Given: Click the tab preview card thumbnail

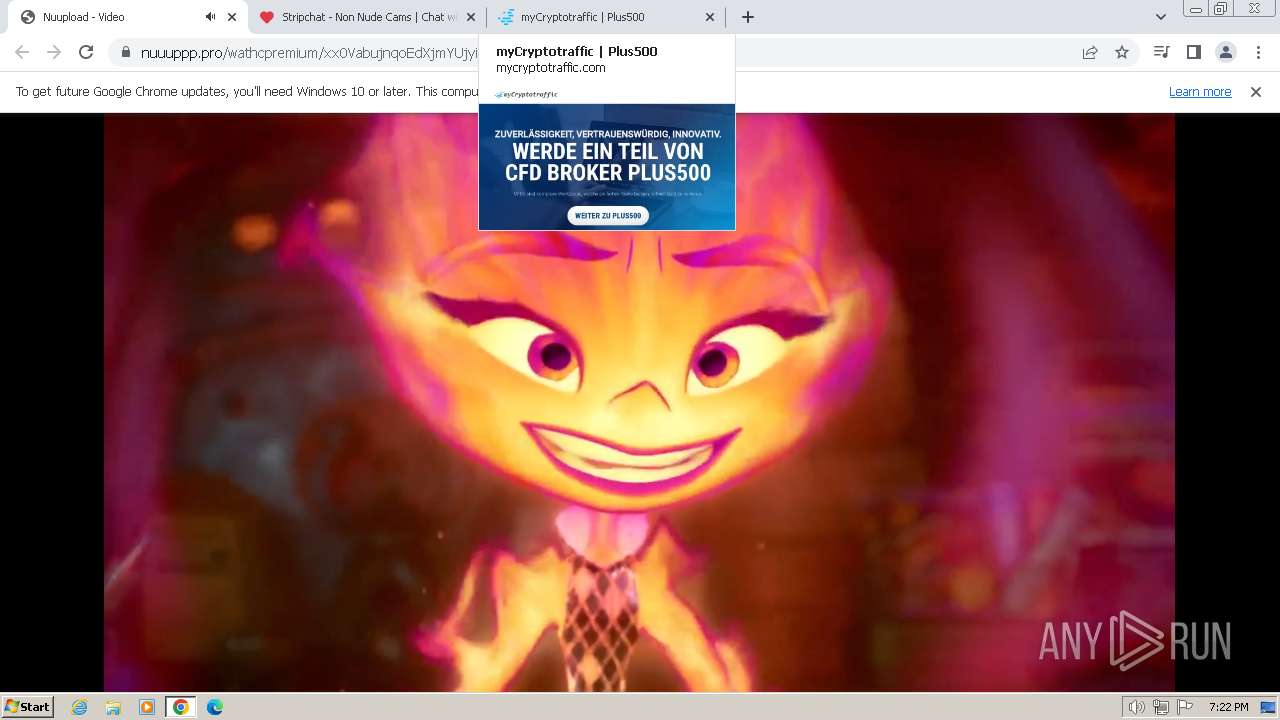Looking at the screenshot, I should 607,158.
